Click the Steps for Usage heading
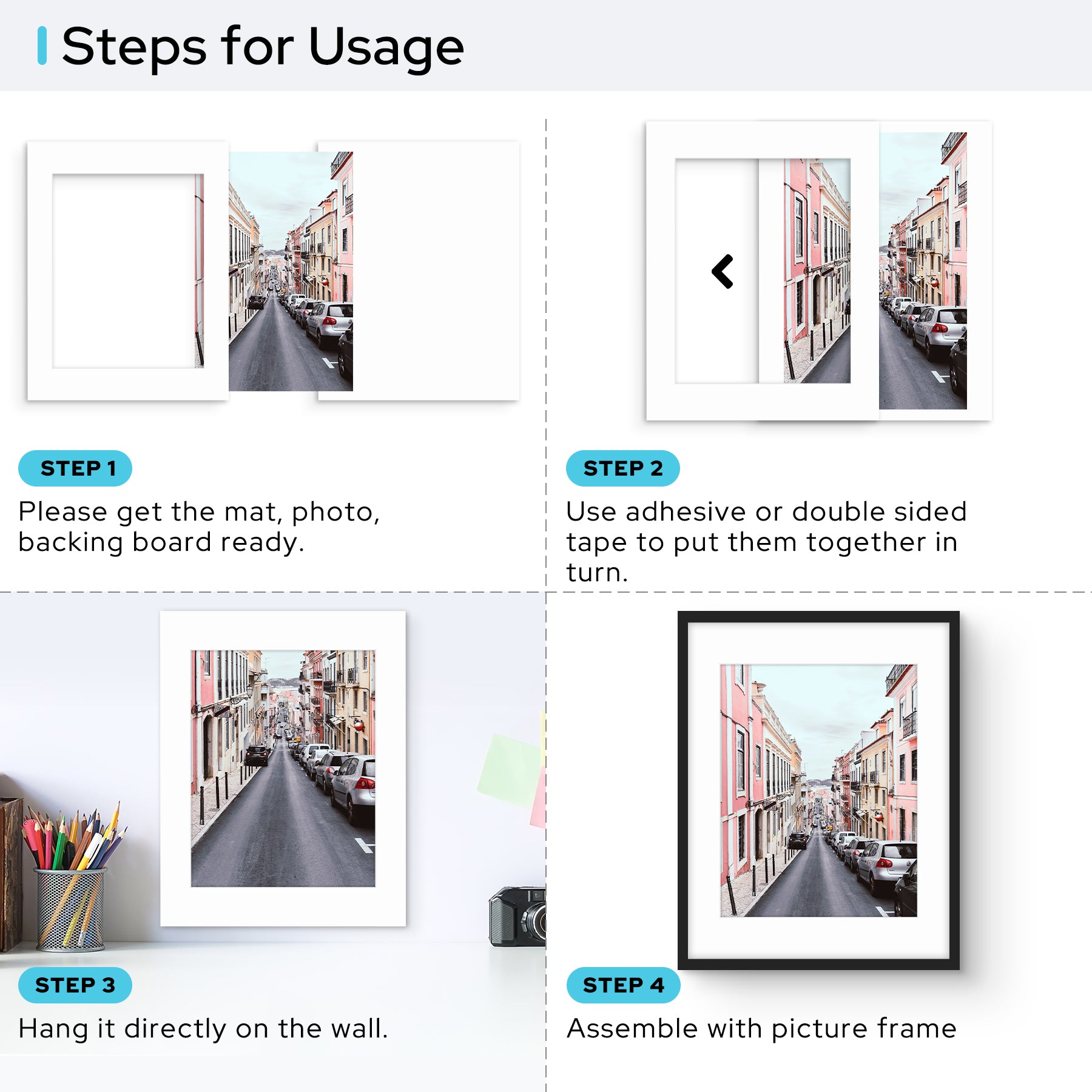 coord(263,47)
